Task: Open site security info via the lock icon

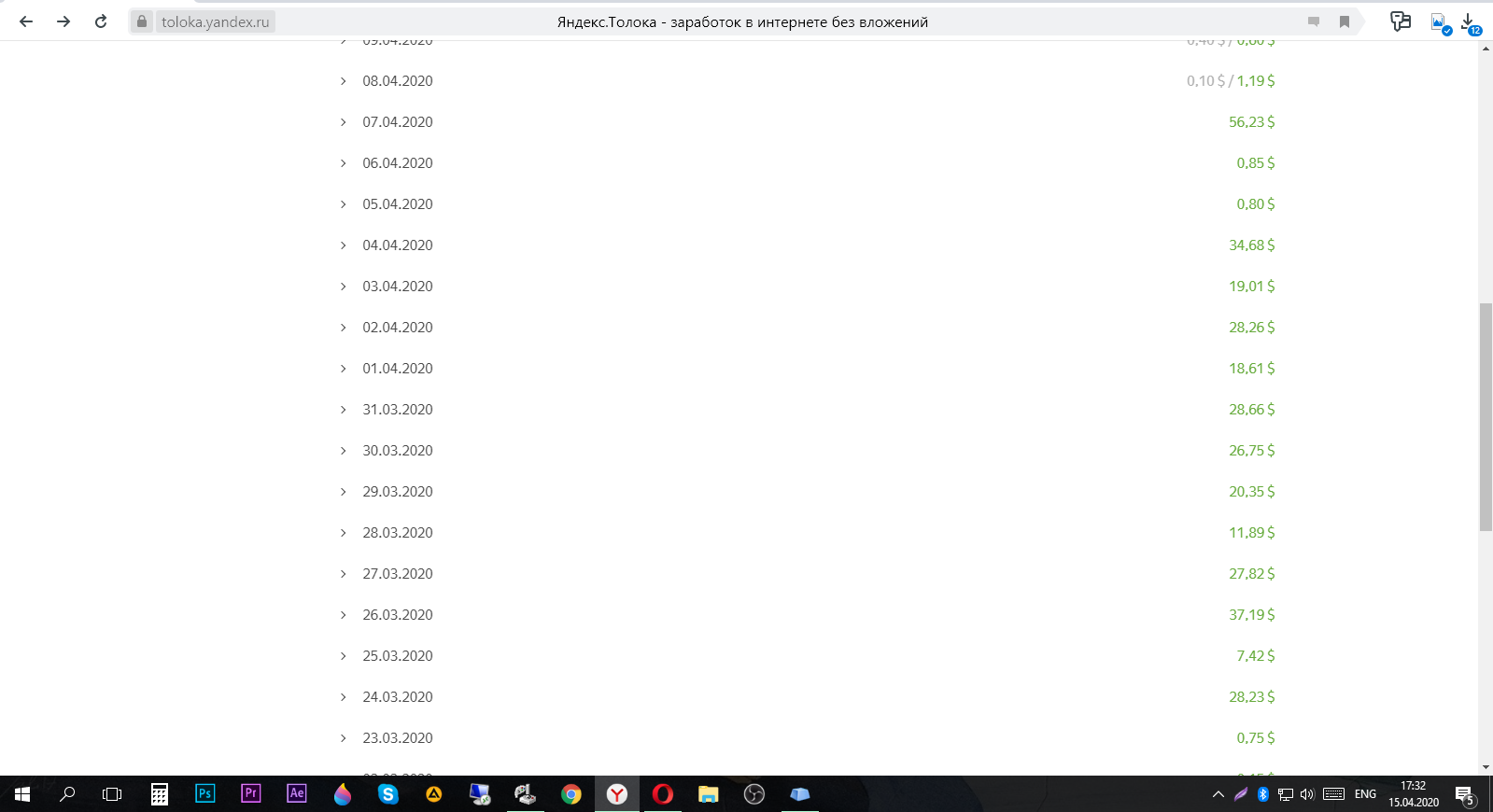Action: point(142,21)
